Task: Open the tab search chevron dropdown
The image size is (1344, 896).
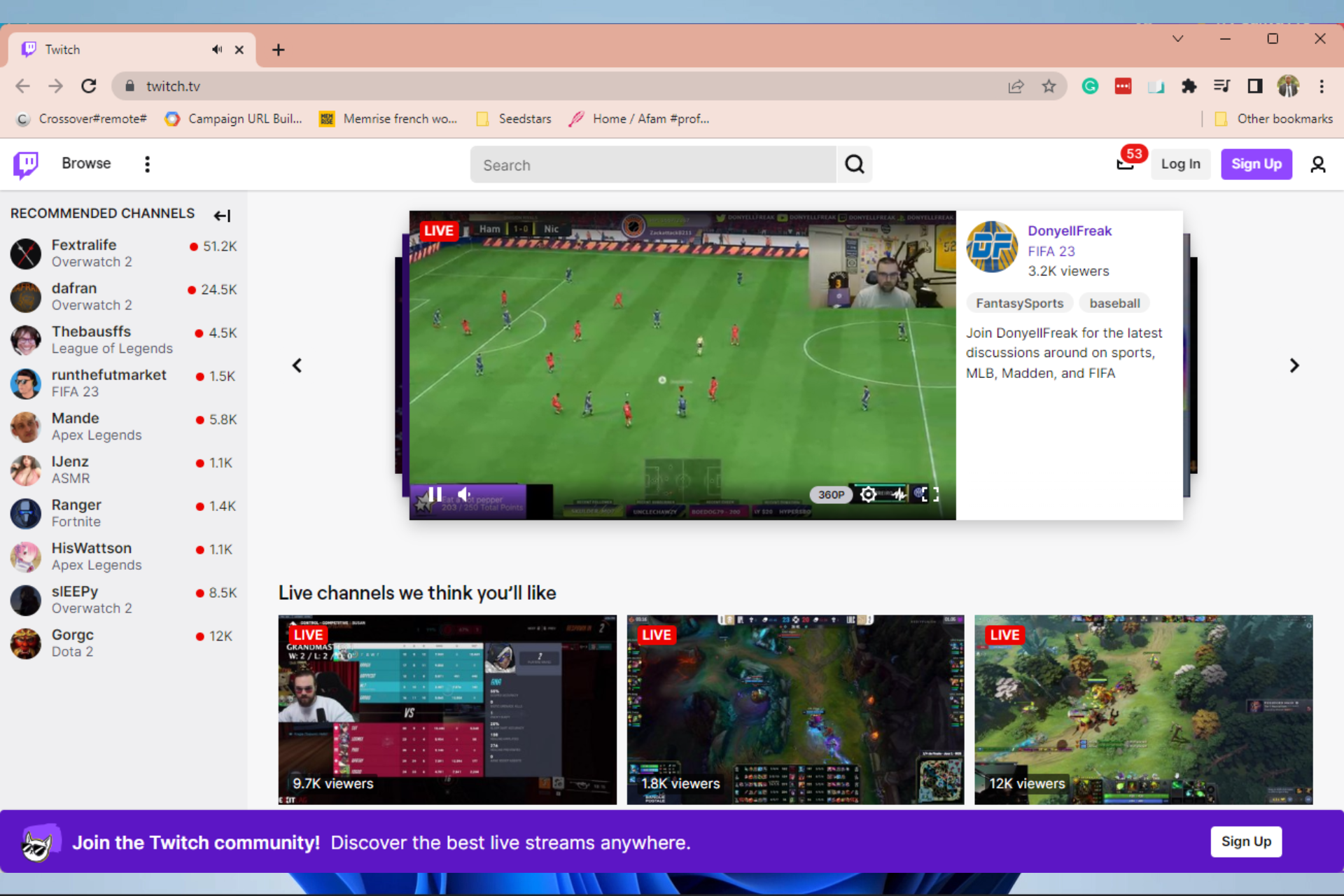Action: tap(1178, 38)
